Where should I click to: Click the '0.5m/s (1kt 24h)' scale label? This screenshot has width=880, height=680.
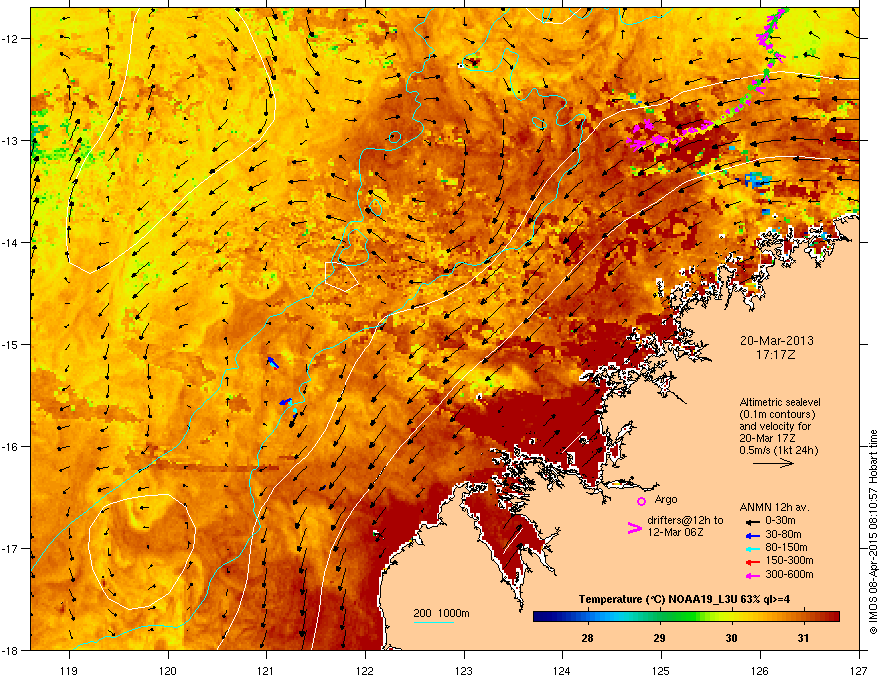coord(778,450)
